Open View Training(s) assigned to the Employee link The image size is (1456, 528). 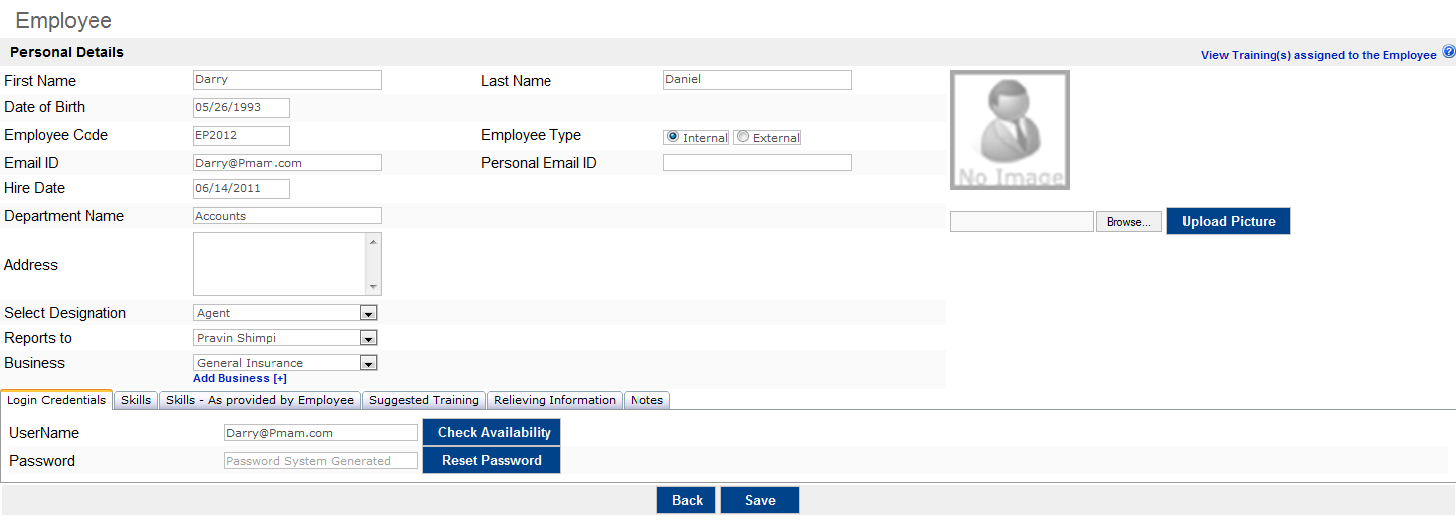click(1318, 55)
